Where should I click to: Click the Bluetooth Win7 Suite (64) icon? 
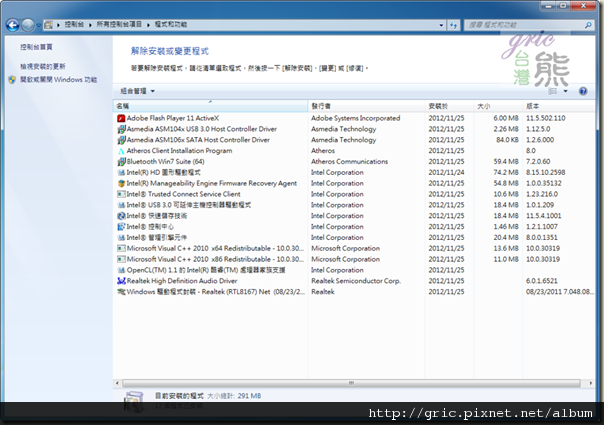click(x=121, y=161)
